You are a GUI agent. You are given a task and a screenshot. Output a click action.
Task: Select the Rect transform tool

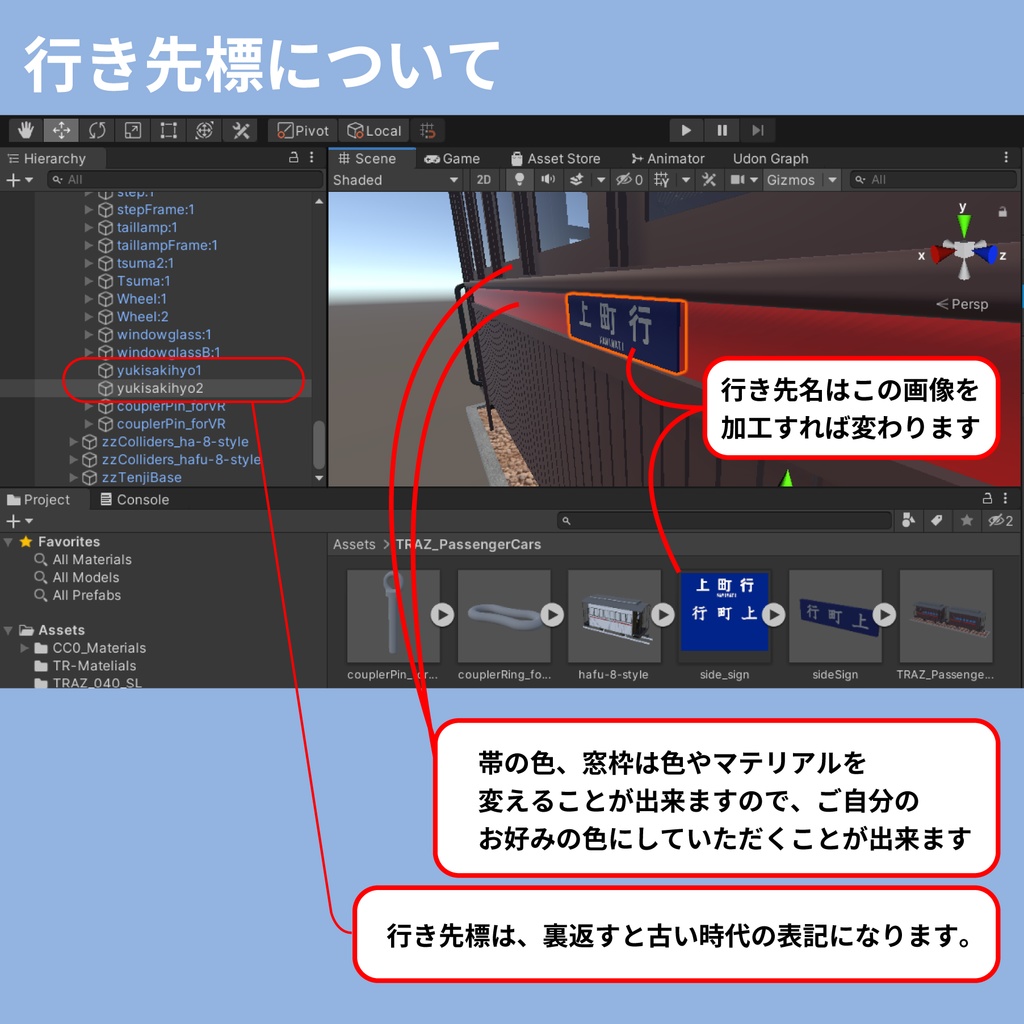167,130
